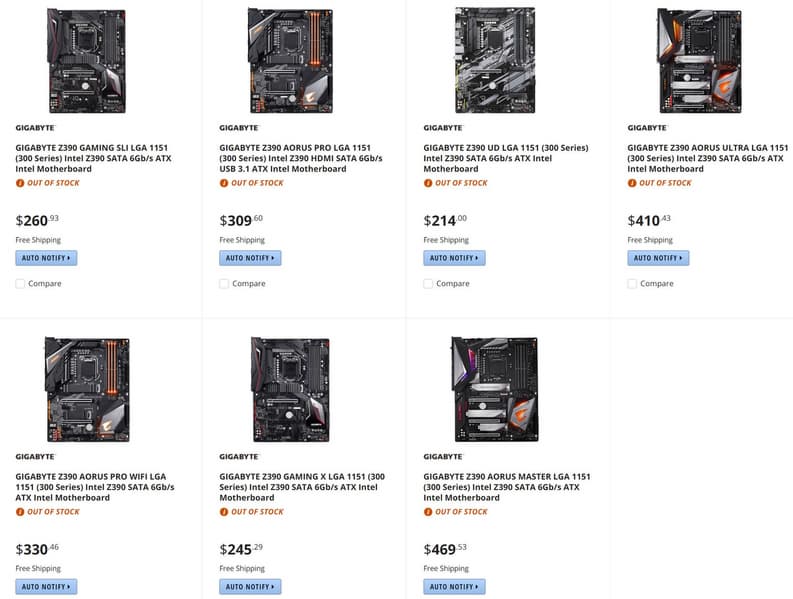Open Auto Notify under Z390 AORUS PRO WIFI
This screenshot has height=599, width=793.
pyautogui.click(x=46, y=587)
